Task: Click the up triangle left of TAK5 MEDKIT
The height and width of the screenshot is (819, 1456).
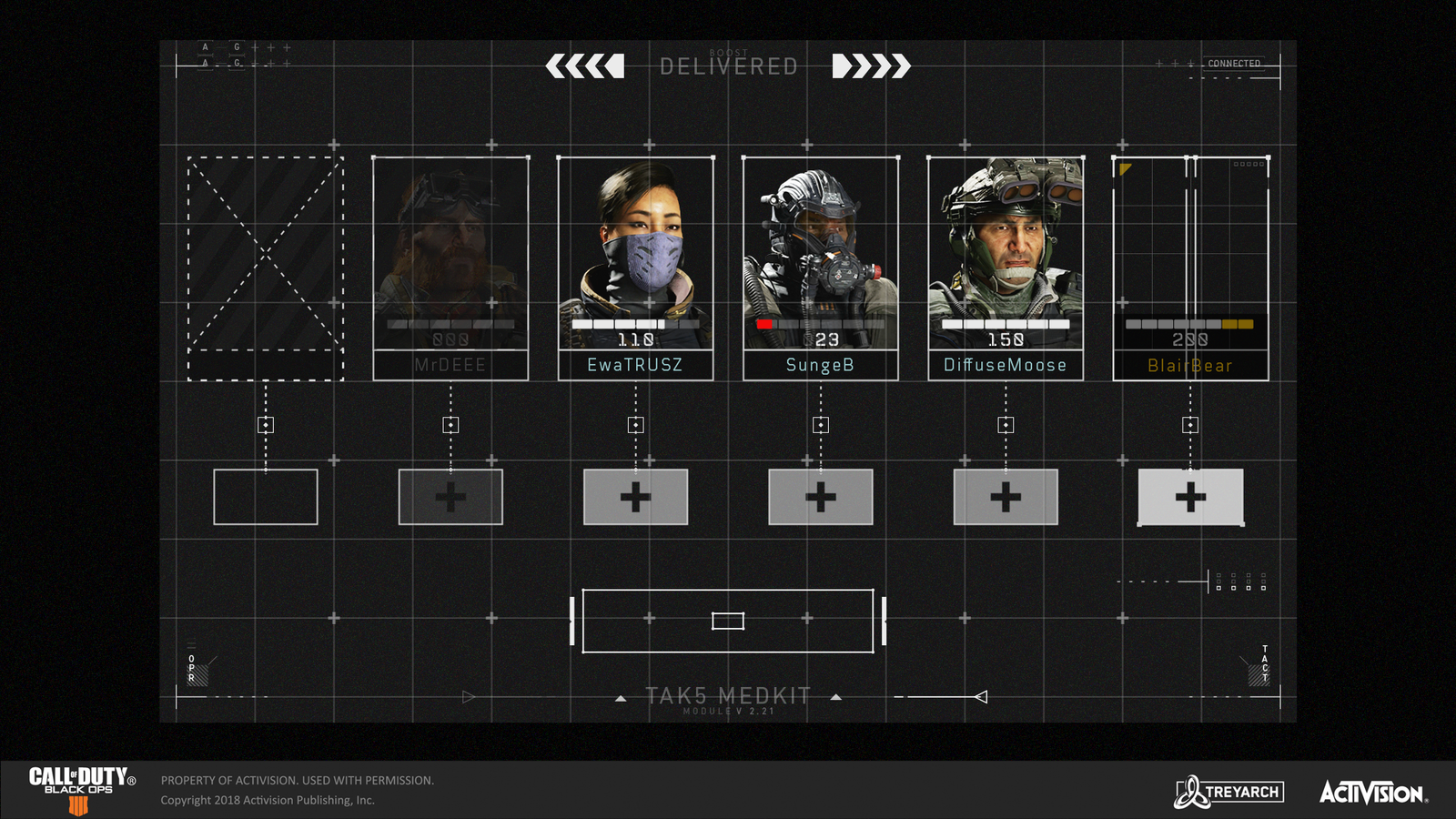Action: [621, 699]
